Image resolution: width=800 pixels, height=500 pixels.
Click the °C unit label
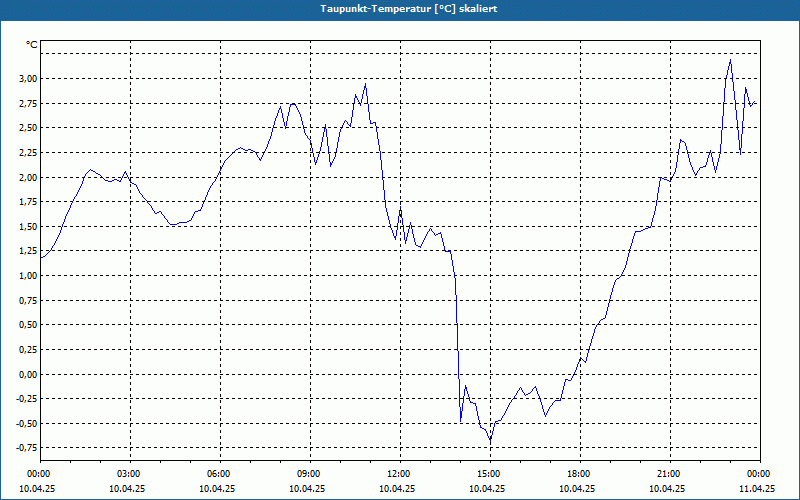31,45
